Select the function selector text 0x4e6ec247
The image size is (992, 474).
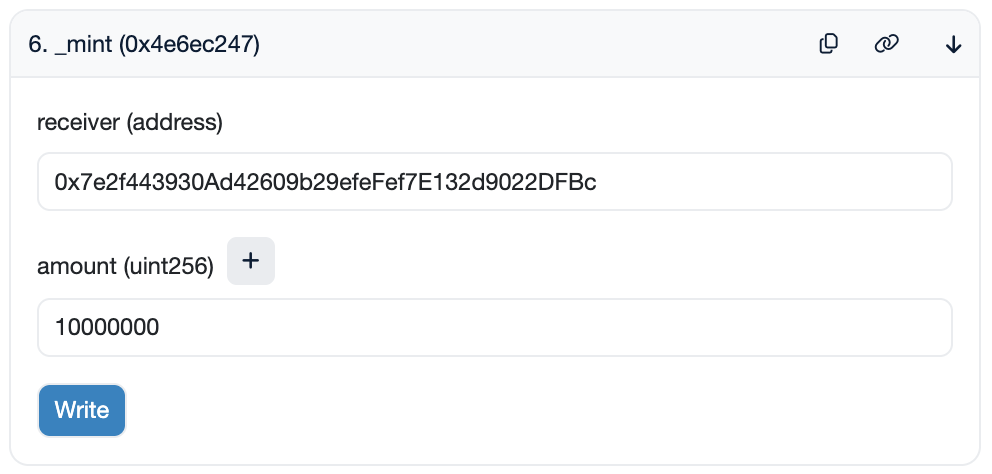[190, 44]
